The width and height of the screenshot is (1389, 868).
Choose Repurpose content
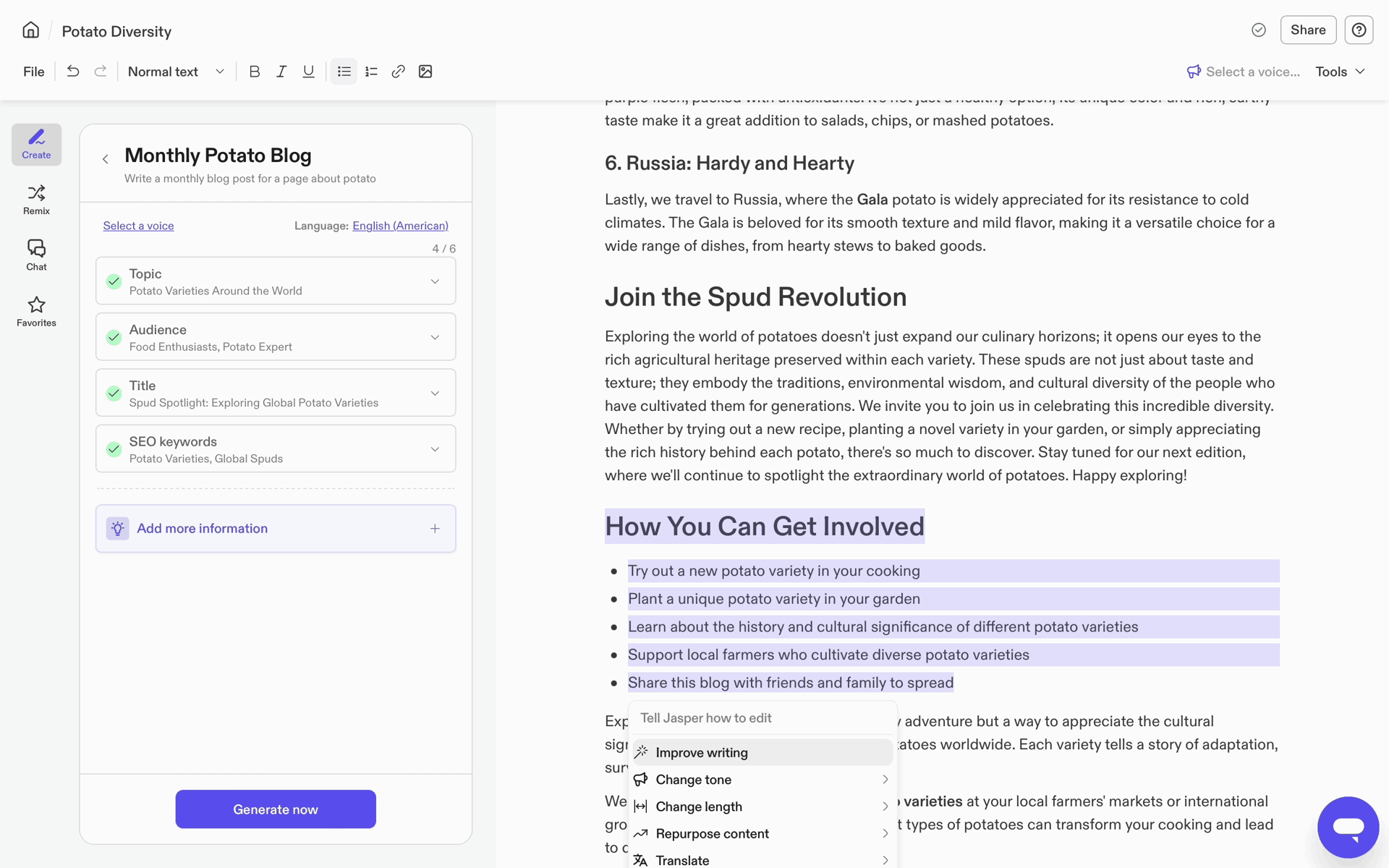(763, 833)
